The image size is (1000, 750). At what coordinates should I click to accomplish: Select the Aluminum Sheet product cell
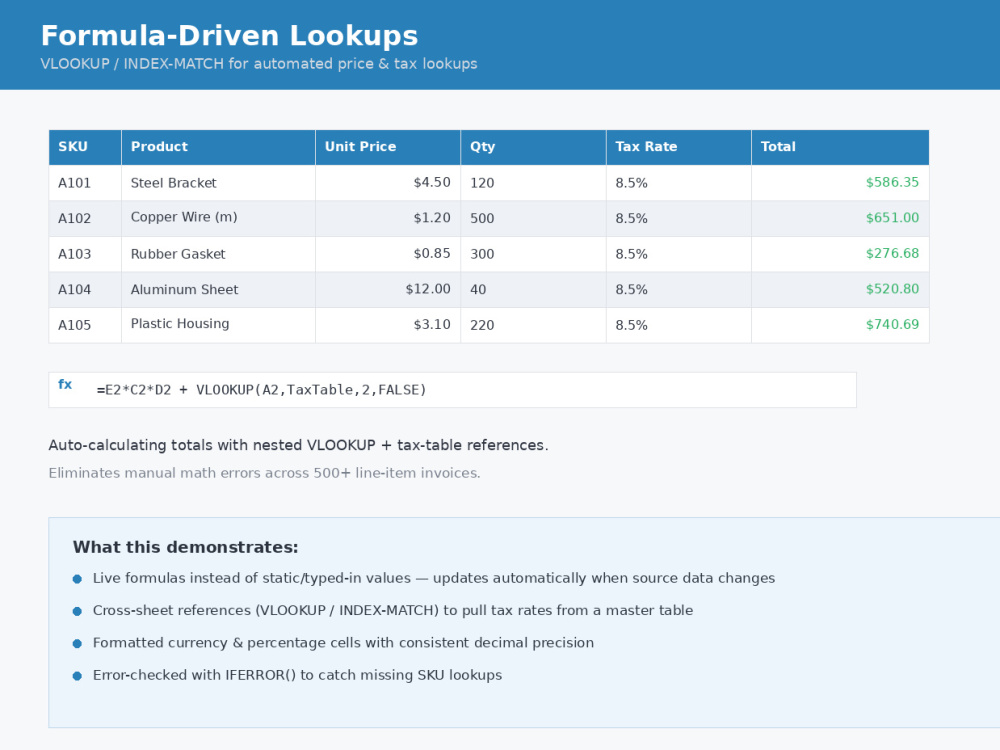[x=219, y=290]
